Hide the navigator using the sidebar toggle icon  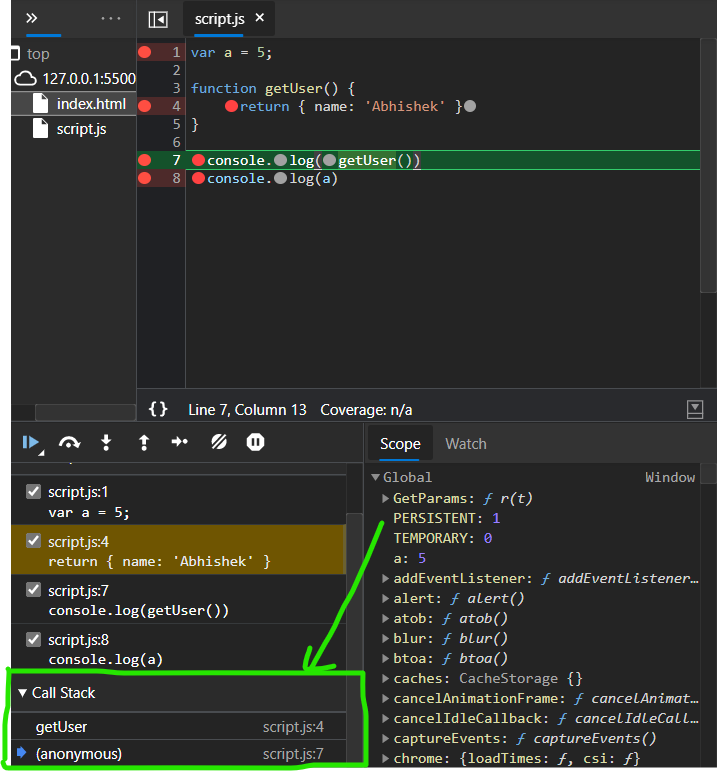(x=158, y=20)
